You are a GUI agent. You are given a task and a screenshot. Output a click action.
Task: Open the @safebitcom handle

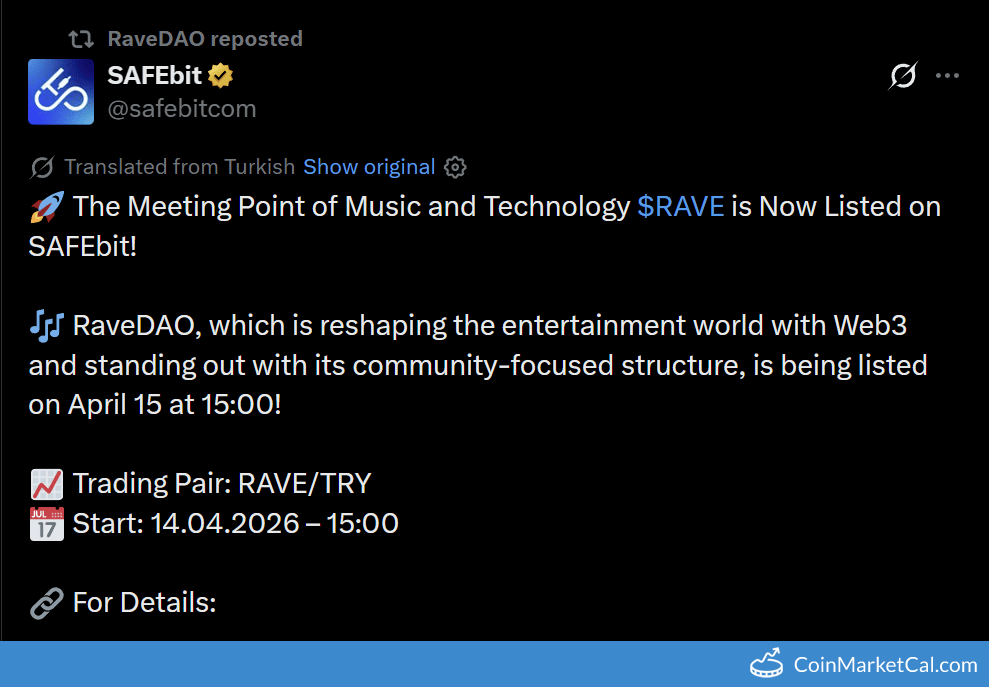point(181,108)
